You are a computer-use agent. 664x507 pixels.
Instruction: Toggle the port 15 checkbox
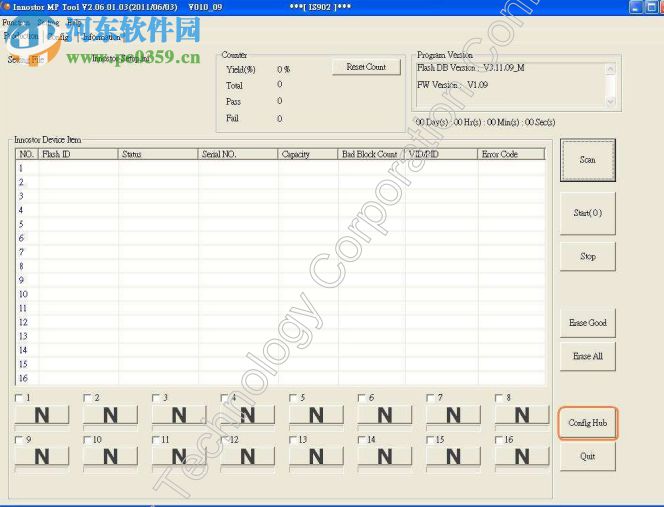tap(431, 440)
